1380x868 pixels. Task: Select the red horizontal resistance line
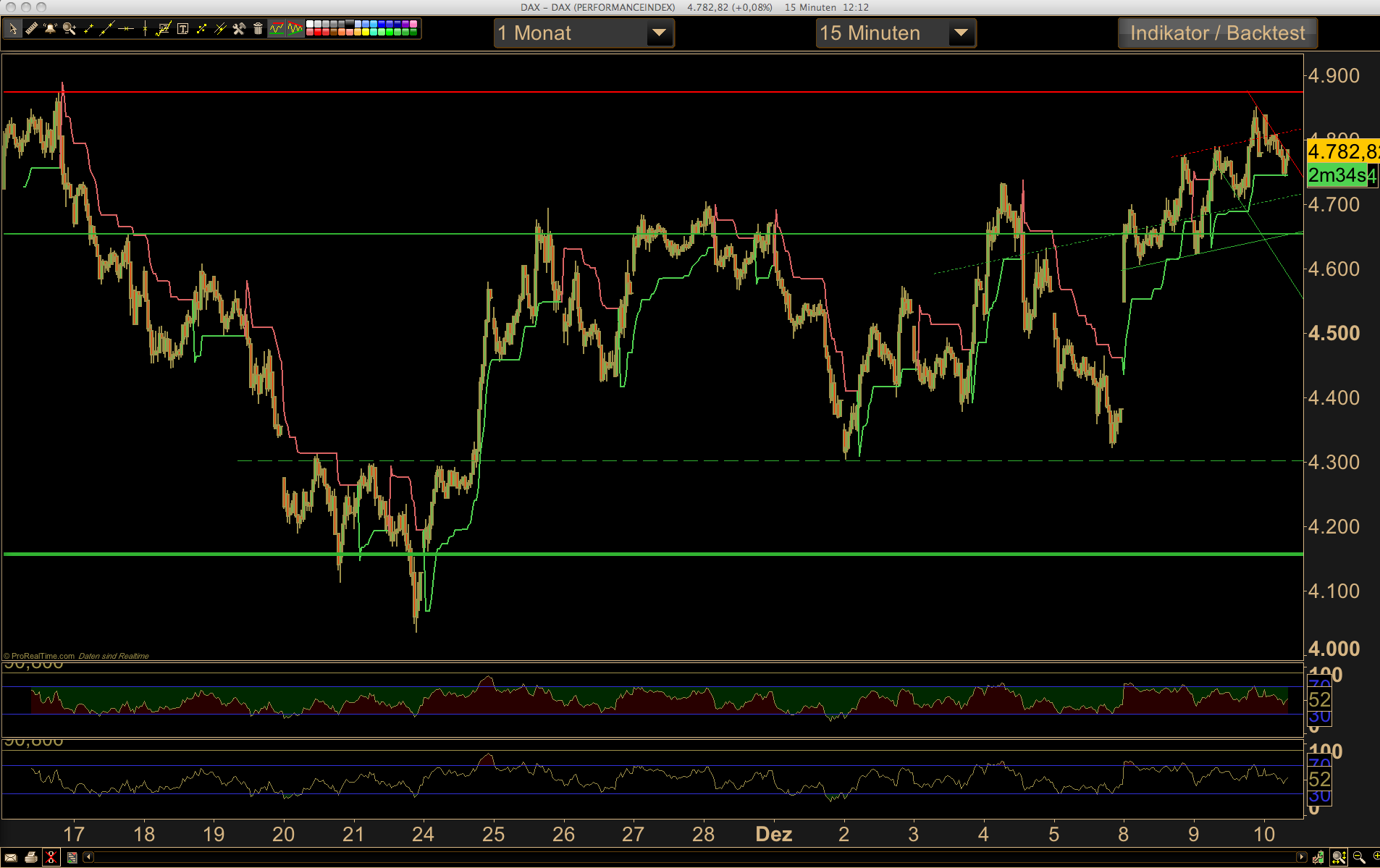point(652,92)
